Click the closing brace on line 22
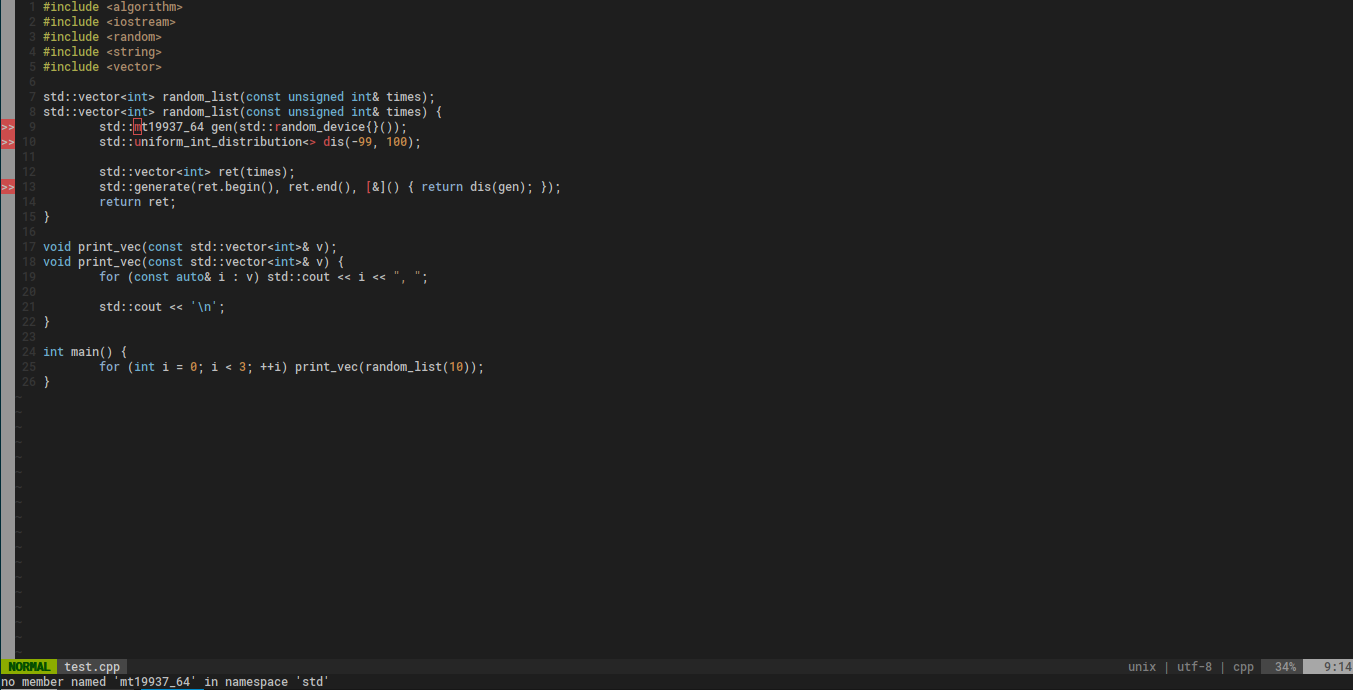Image resolution: width=1353 pixels, height=690 pixels. pyautogui.click(x=46, y=322)
